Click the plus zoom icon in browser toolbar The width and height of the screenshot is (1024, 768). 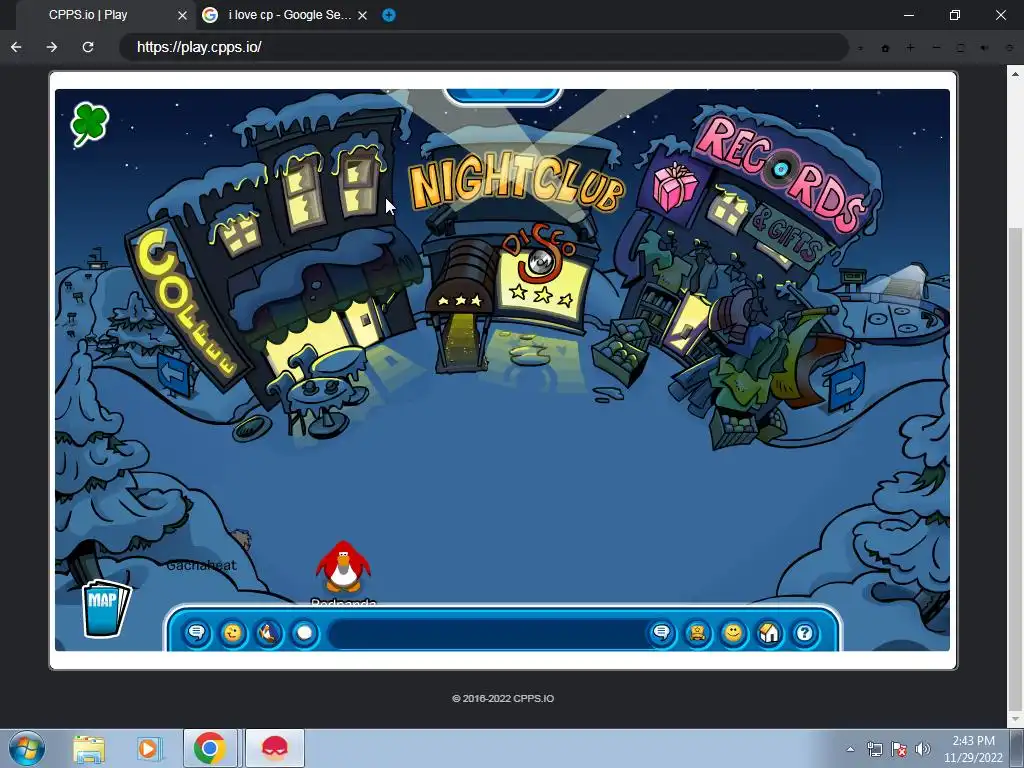[910, 48]
